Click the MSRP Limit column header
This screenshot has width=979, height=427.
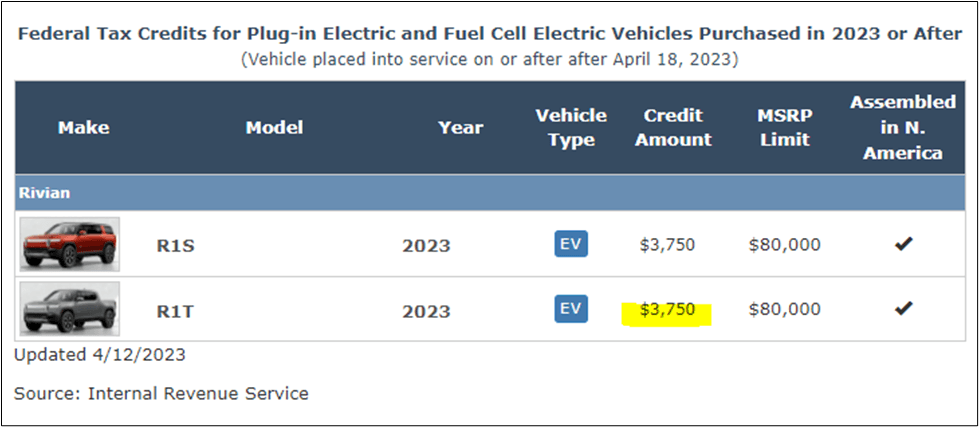point(784,128)
